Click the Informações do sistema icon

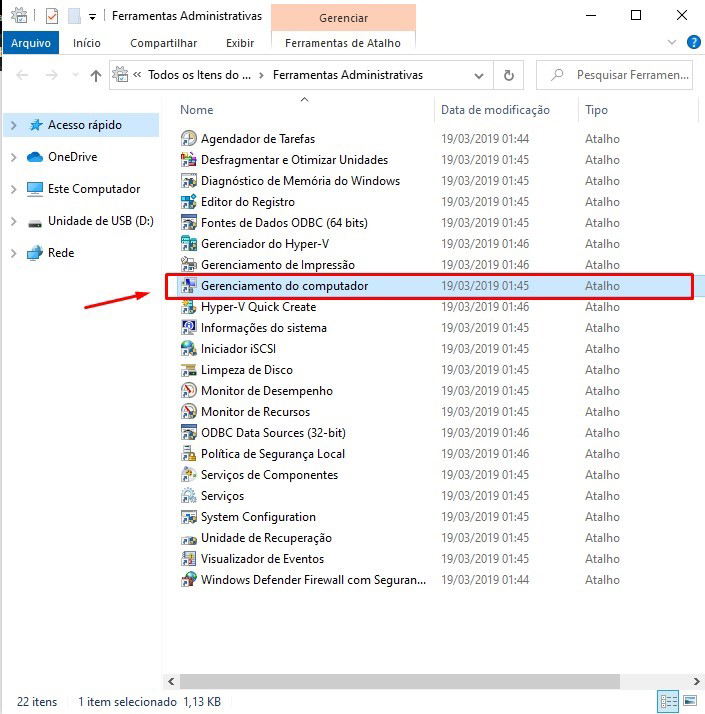click(x=189, y=327)
